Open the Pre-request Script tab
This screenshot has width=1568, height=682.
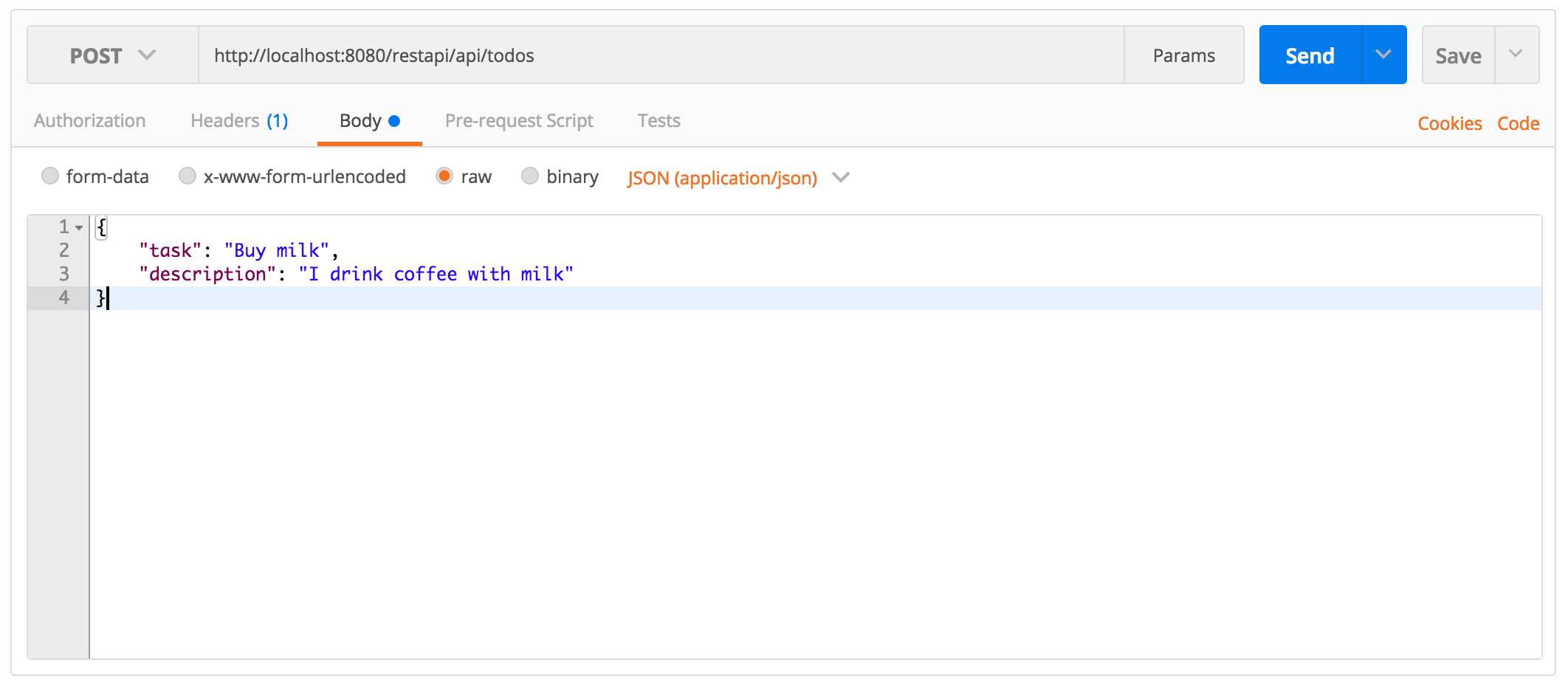click(x=519, y=121)
